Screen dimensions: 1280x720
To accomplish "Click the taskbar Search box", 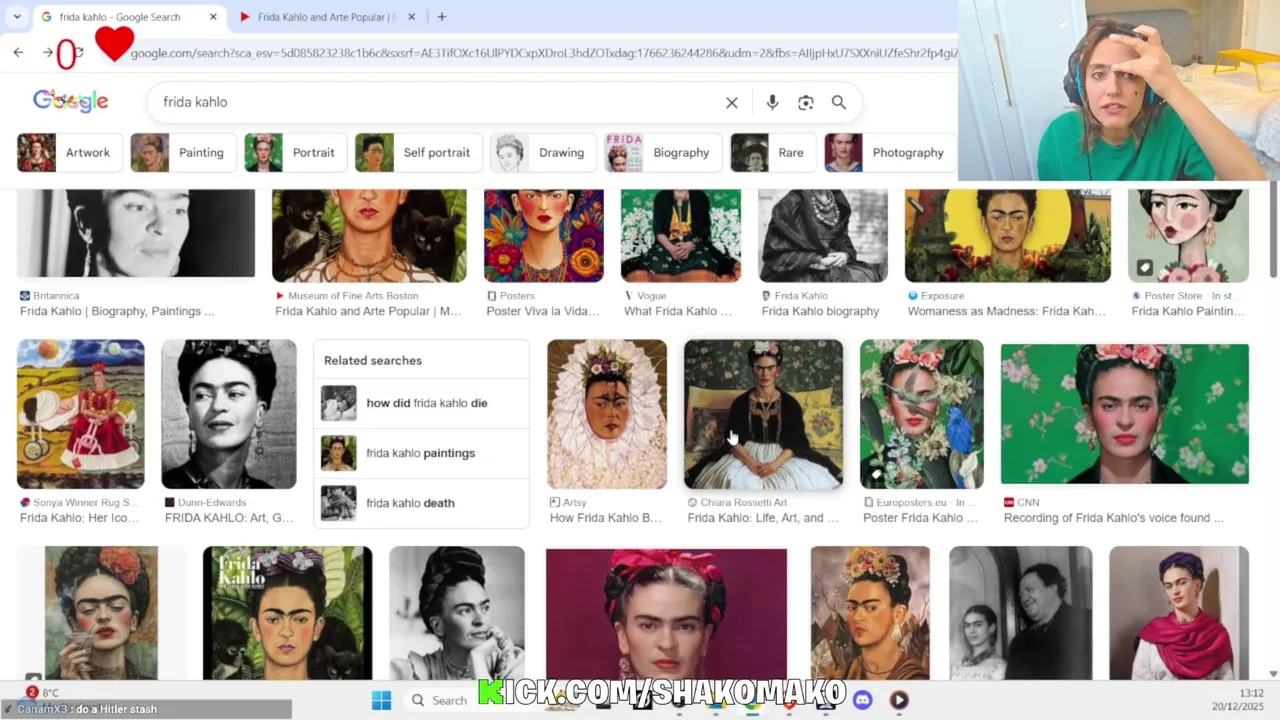I will 440,700.
